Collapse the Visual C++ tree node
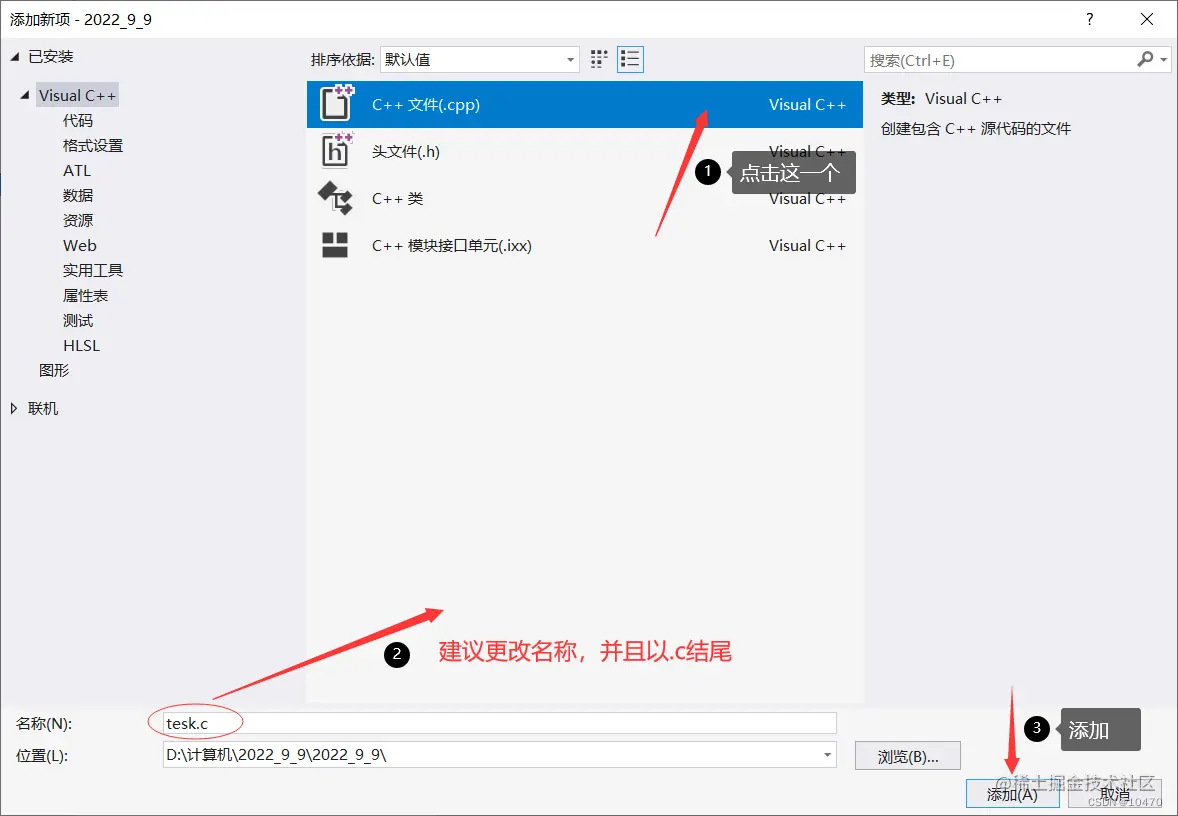This screenshot has height=816, width=1178. 23,94
